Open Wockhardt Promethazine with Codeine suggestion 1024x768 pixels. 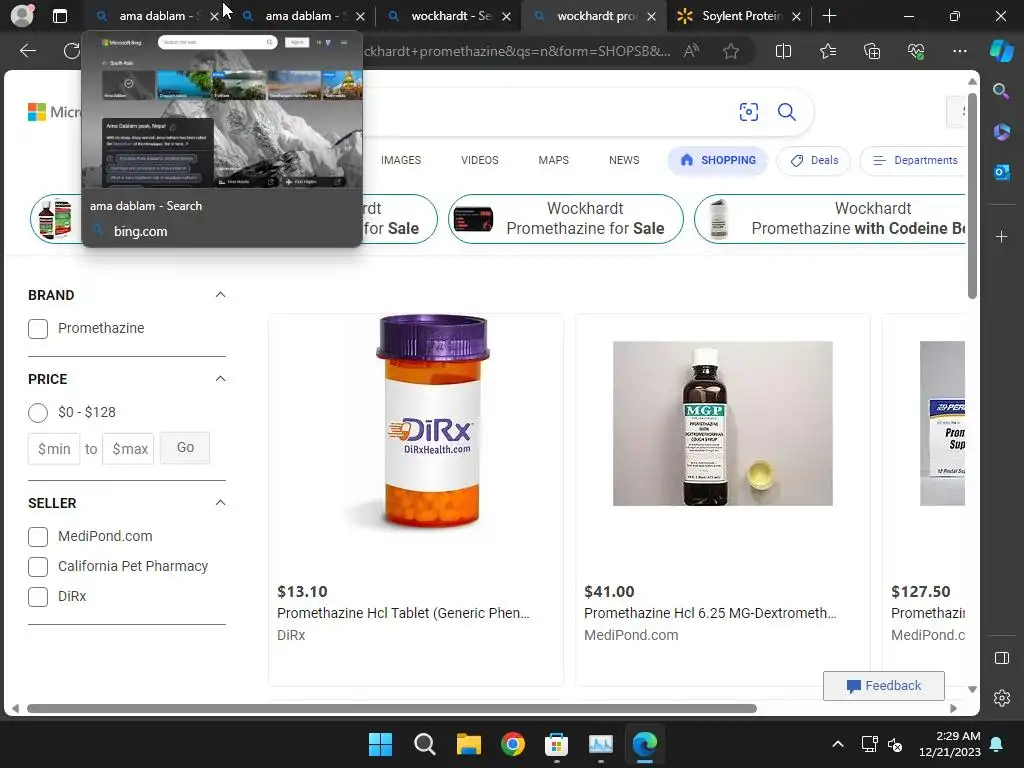pyautogui.click(x=830, y=219)
